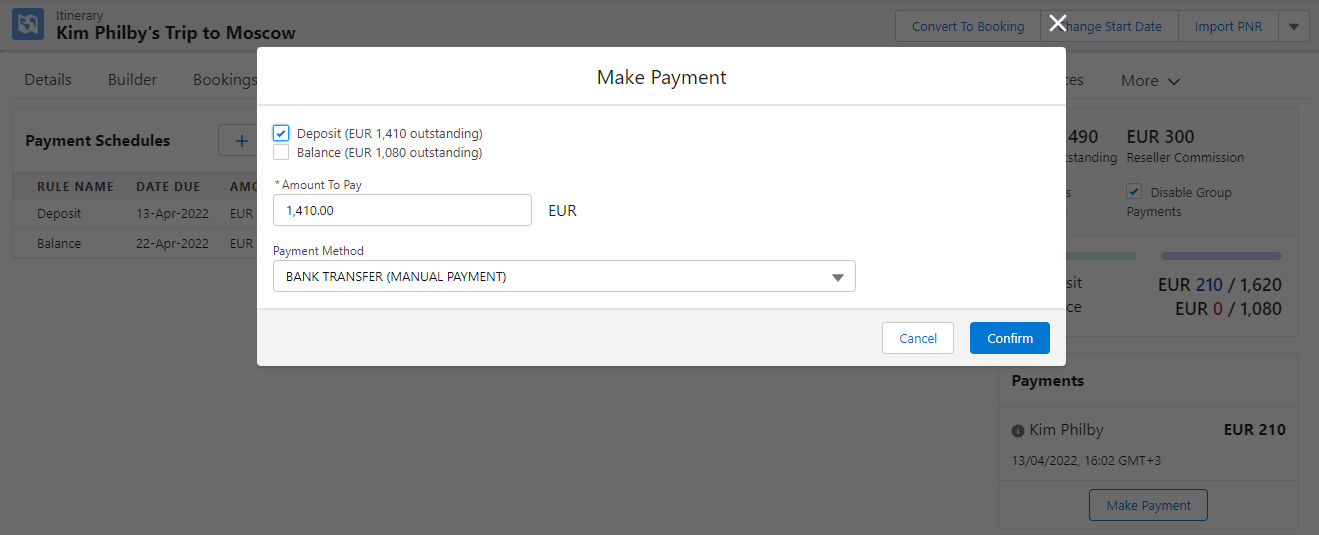Open the Builder tab
This screenshot has height=535, width=1319.
tap(132, 80)
